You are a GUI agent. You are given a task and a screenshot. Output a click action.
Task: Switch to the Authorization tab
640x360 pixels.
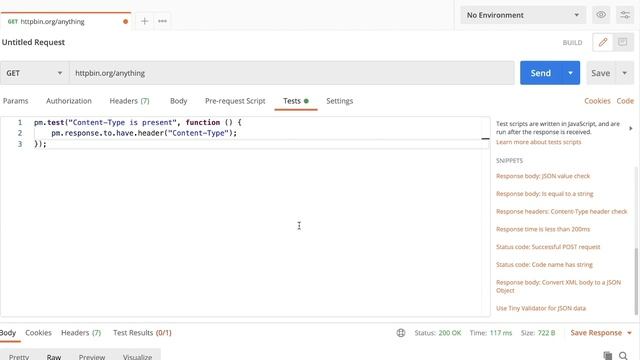pyautogui.click(x=69, y=101)
